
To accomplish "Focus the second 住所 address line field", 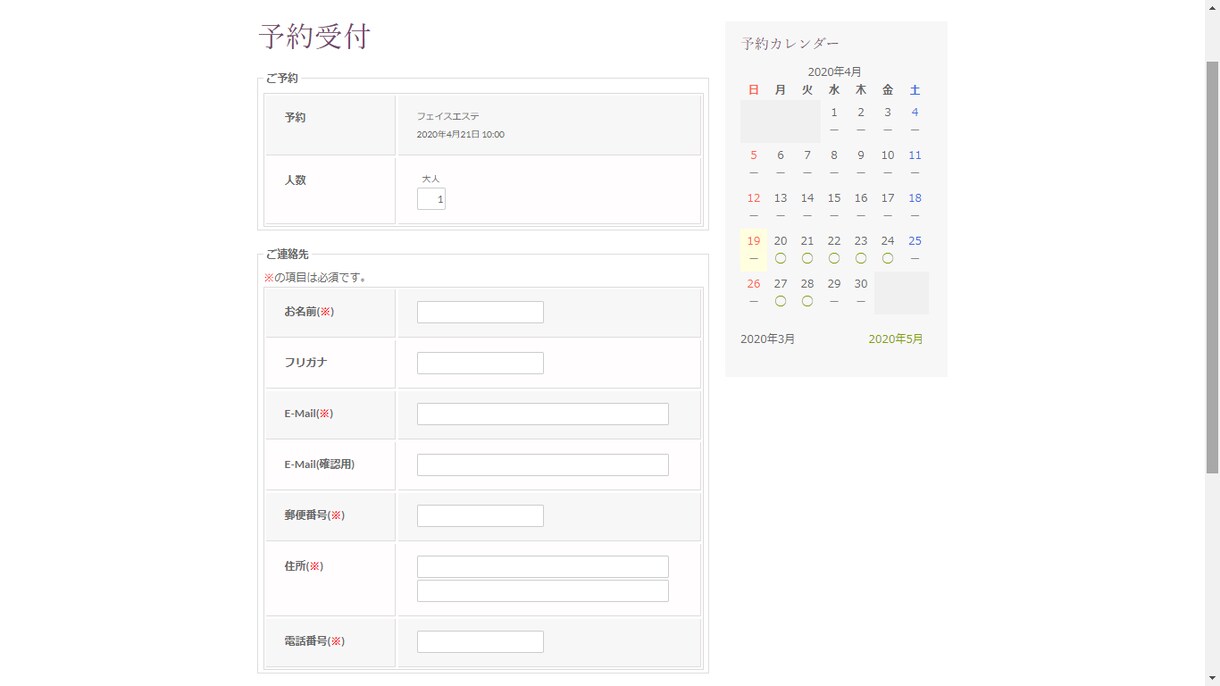I will (542, 591).
